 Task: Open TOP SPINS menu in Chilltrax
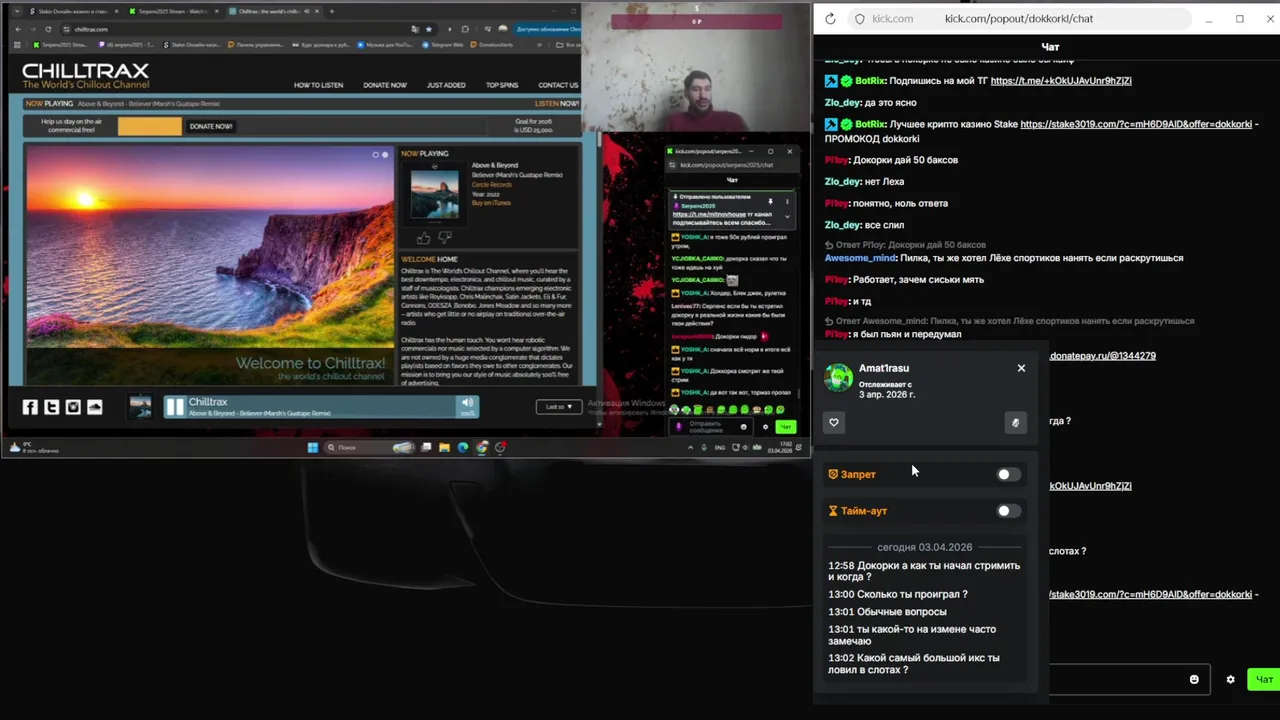pos(502,85)
